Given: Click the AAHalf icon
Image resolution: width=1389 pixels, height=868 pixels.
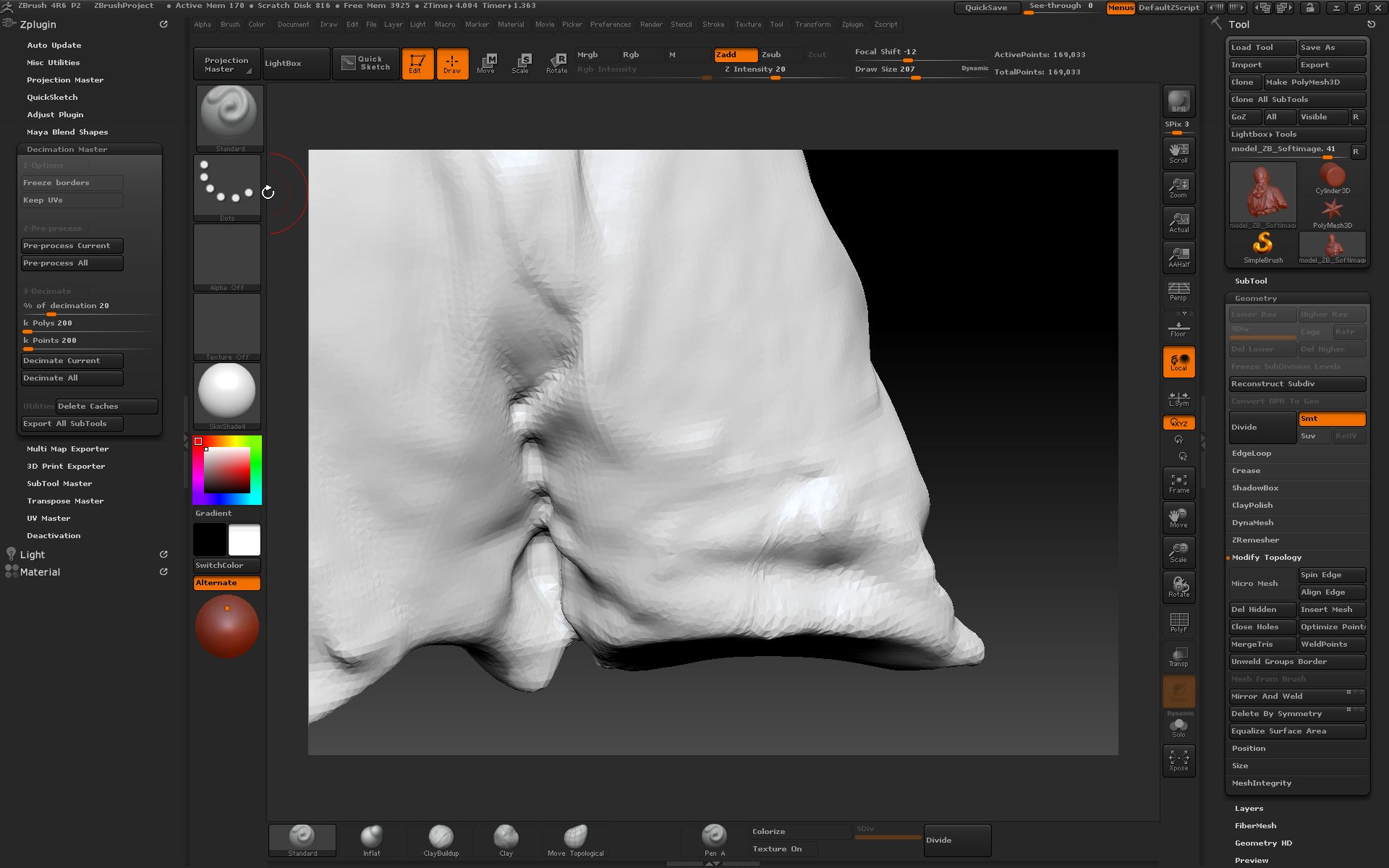Looking at the screenshot, I should tap(1178, 257).
